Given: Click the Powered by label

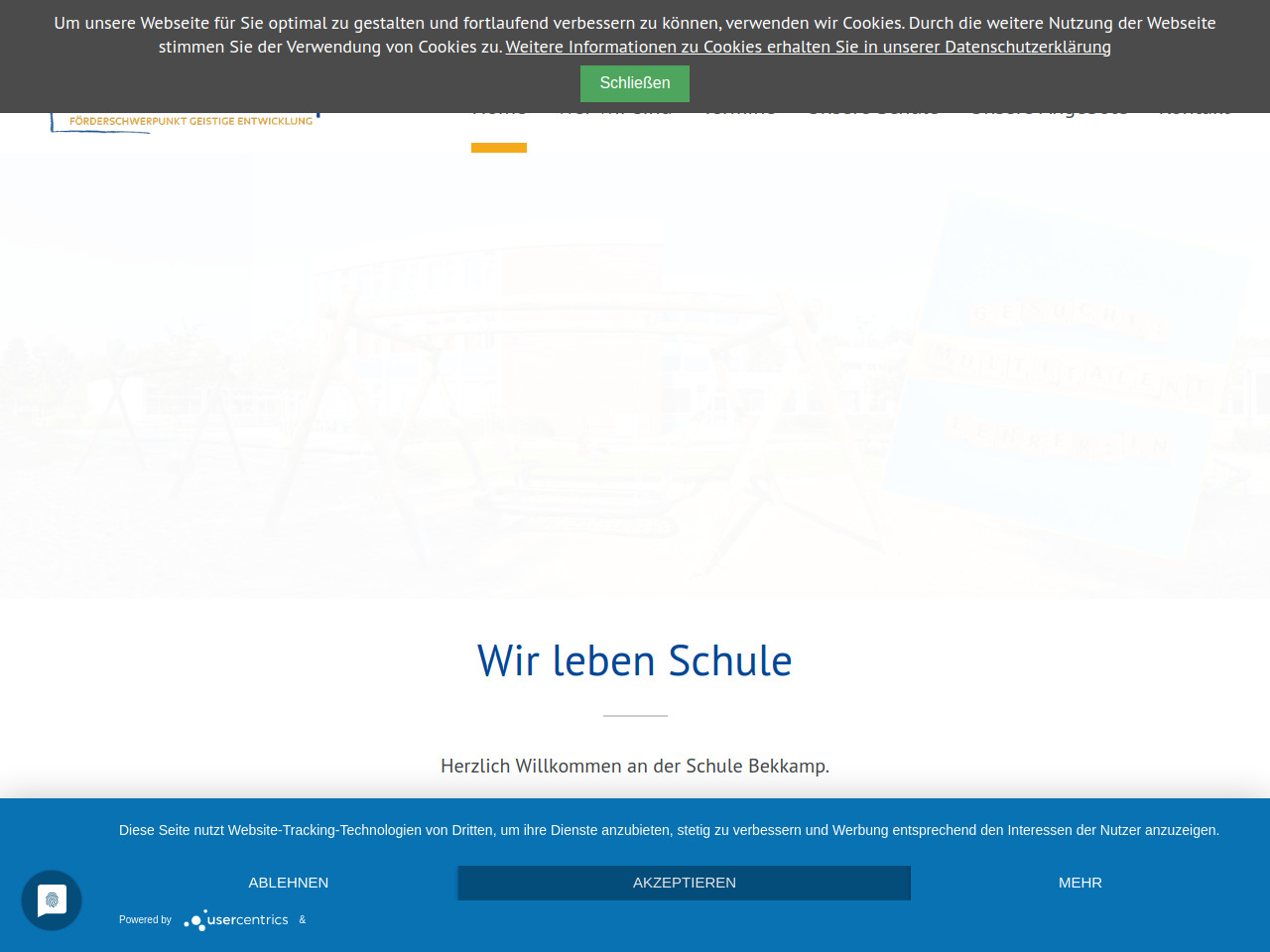Looking at the screenshot, I should click(145, 920).
